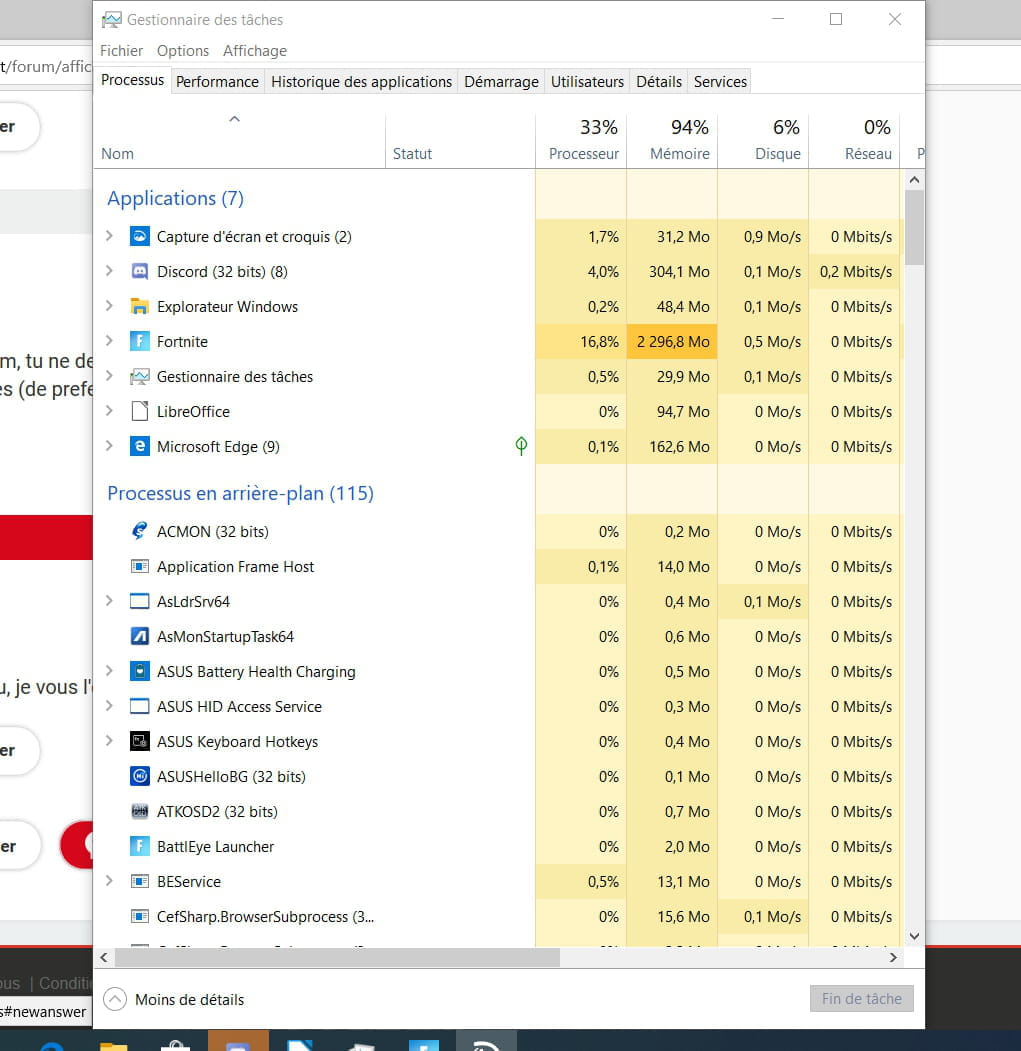This screenshot has height=1051, width=1021.
Task: Click the ASUS Battery Health Charging icon
Action: pos(139,672)
